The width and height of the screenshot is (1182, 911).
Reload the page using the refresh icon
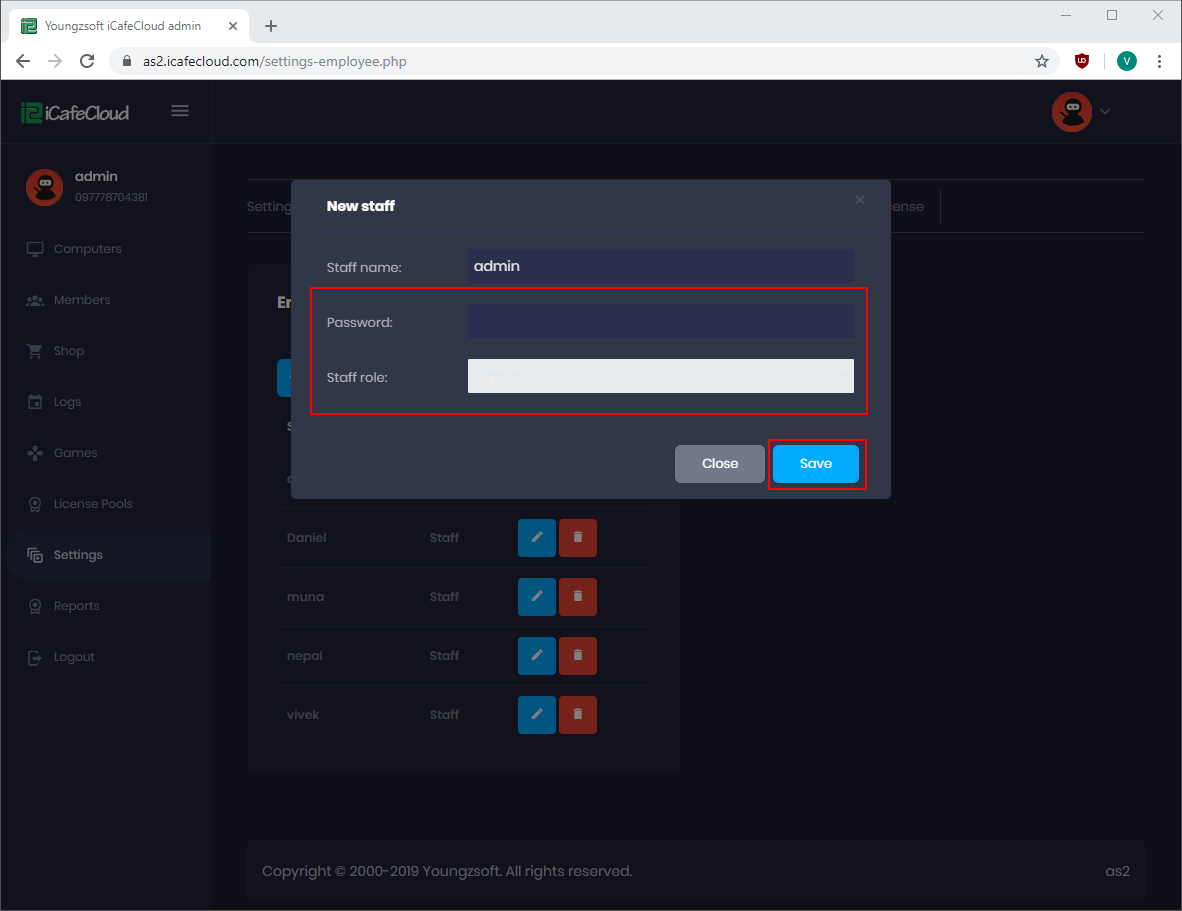[88, 61]
